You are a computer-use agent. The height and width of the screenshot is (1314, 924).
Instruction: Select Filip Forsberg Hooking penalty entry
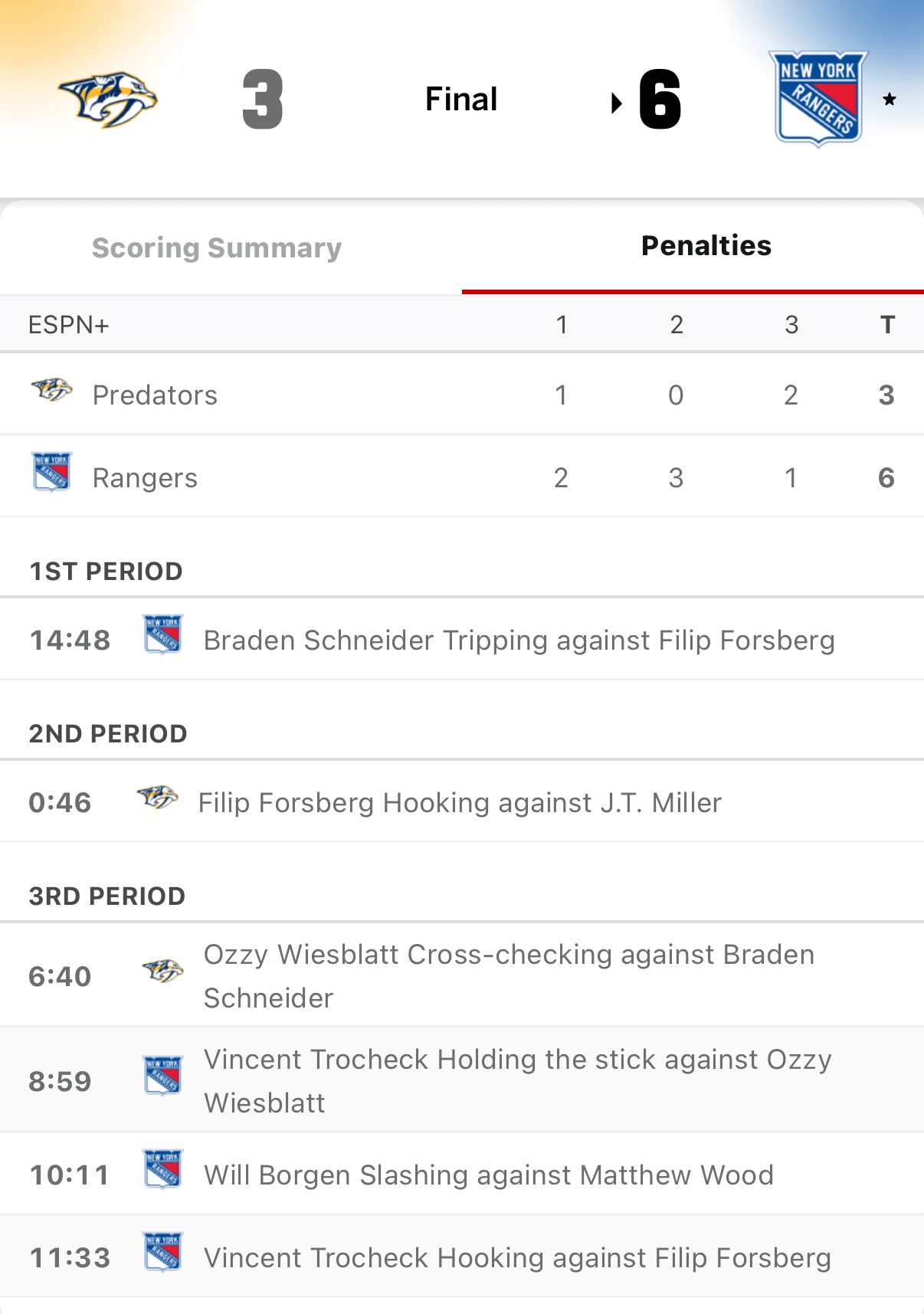(x=460, y=803)
